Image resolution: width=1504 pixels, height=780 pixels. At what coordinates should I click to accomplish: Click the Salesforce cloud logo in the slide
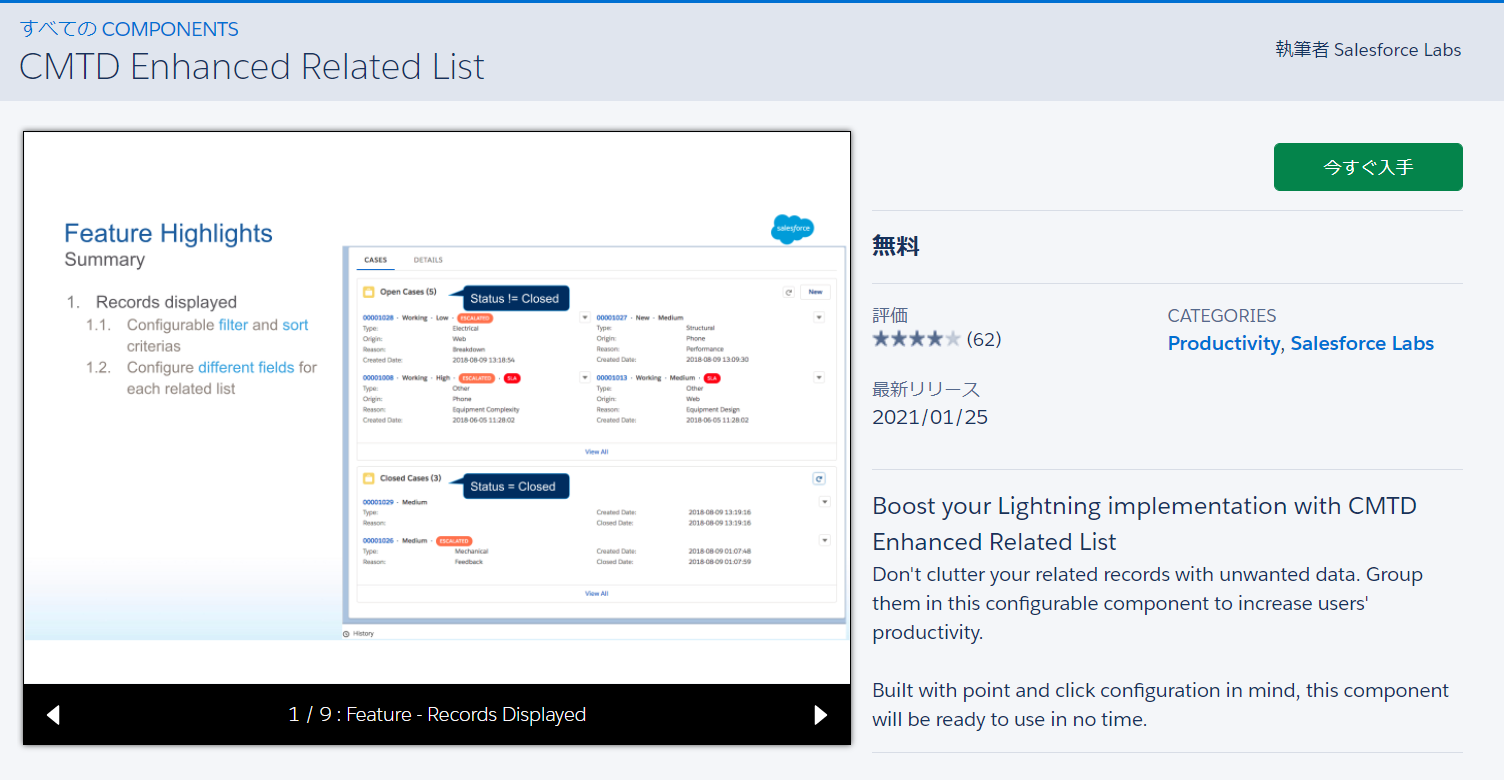792,229
